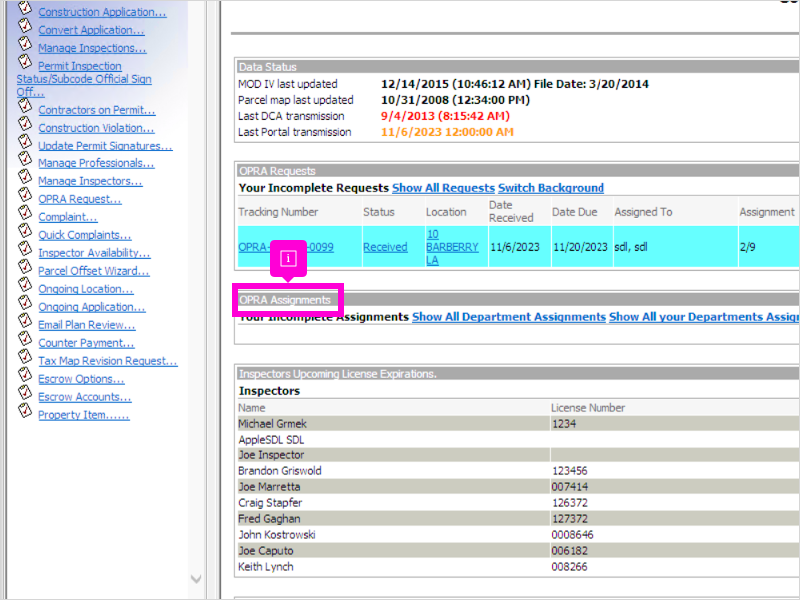Select inspector Joe Marretta row
The width and height of the screenshot is (800, 600).
tap(518, 487)
